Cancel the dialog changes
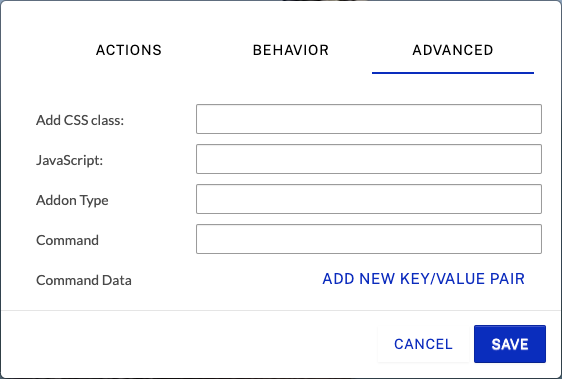562x379 pixels. coord(423,344)
